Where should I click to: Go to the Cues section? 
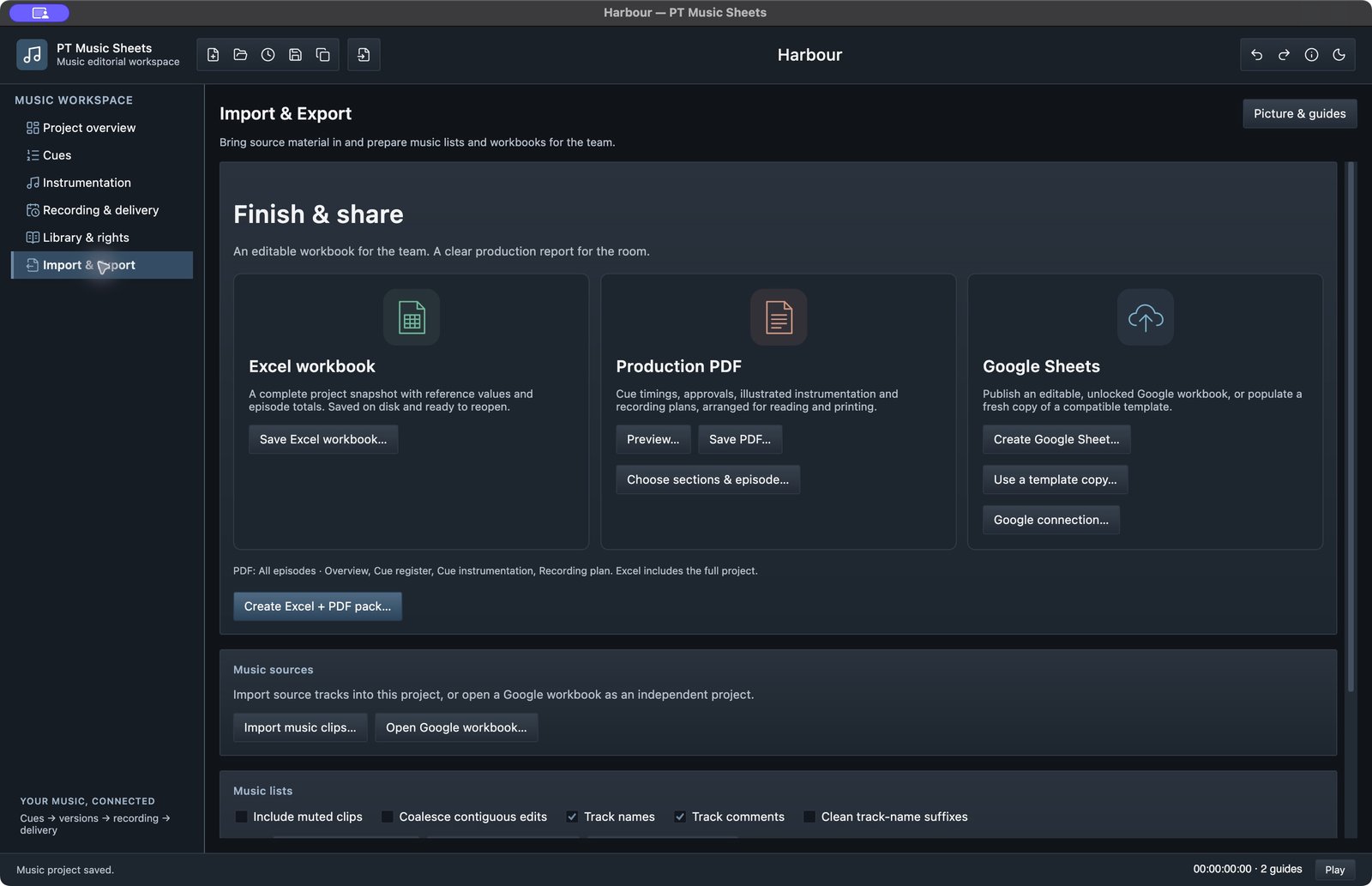tap(102, 155)
